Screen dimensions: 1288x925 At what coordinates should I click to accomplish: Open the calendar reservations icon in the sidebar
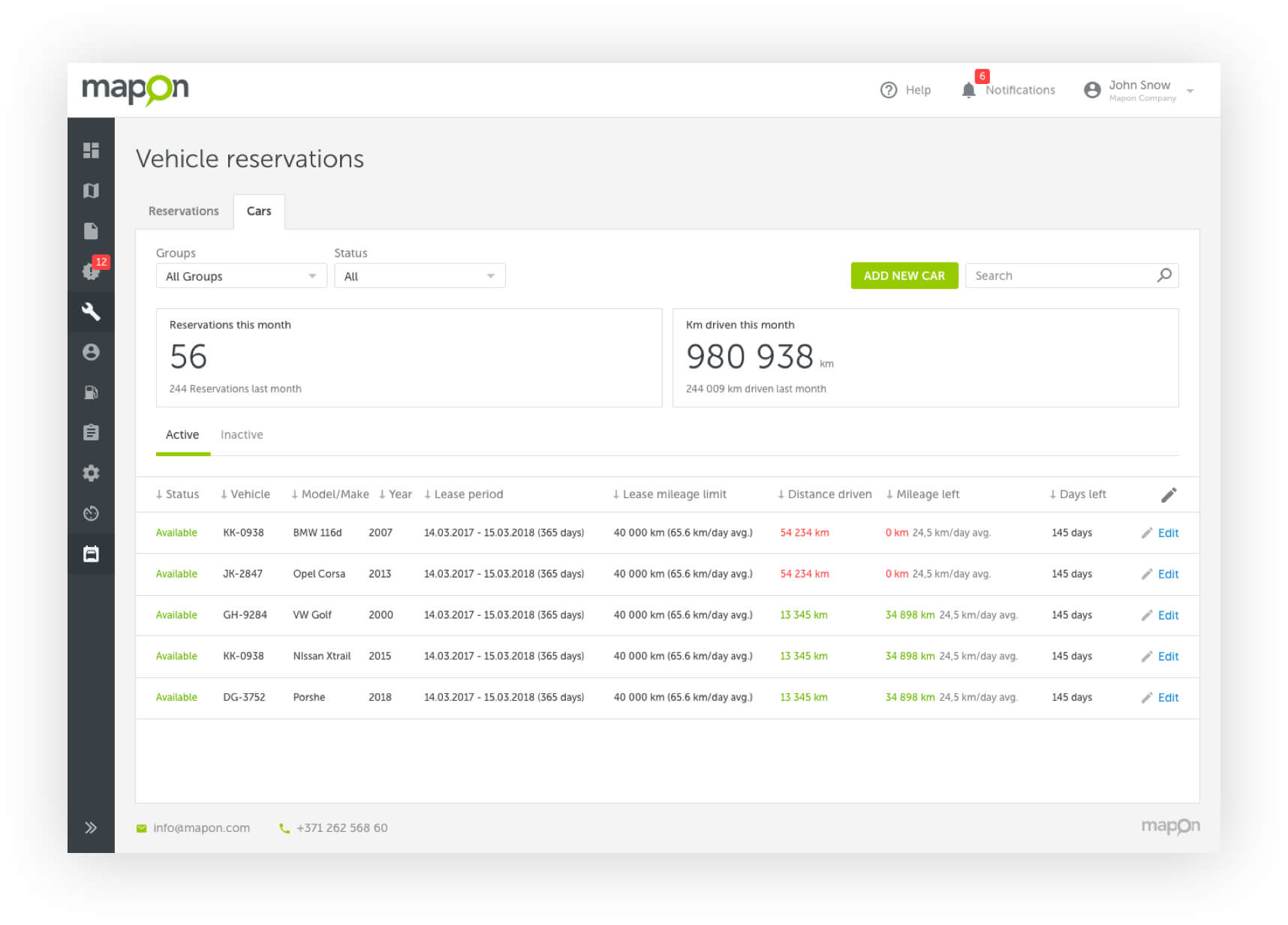91,554
